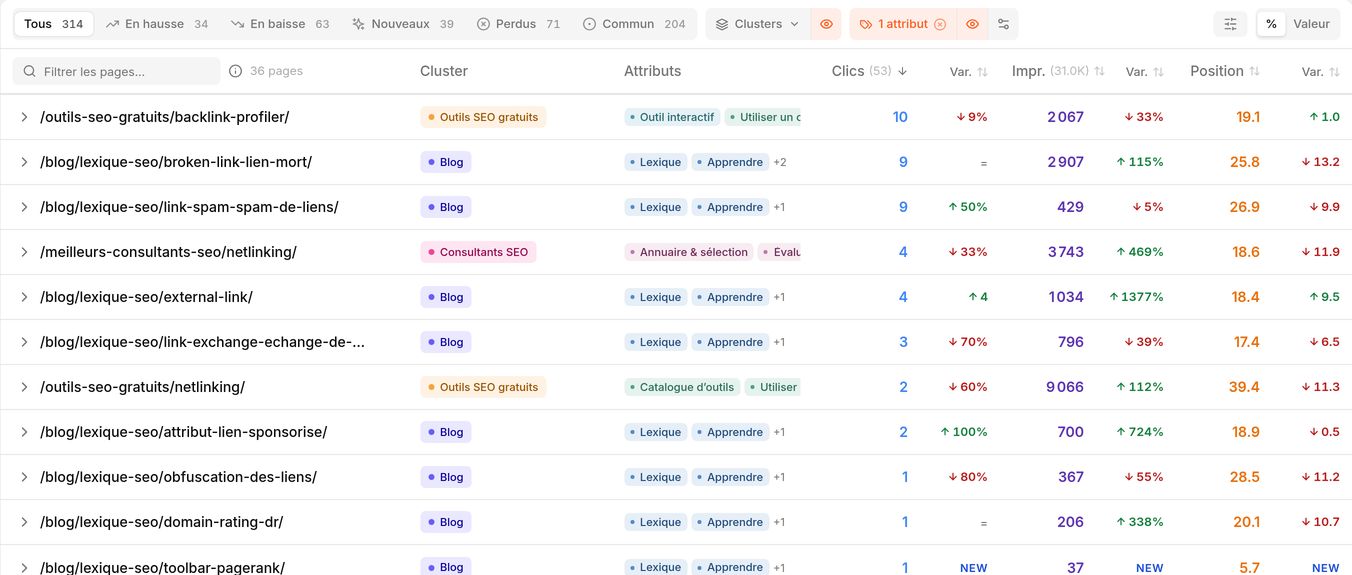This screenshot has height=575, width=1352.
Task: Open attribute filter settings sliders icon
Action: [x=1003, y=24]
